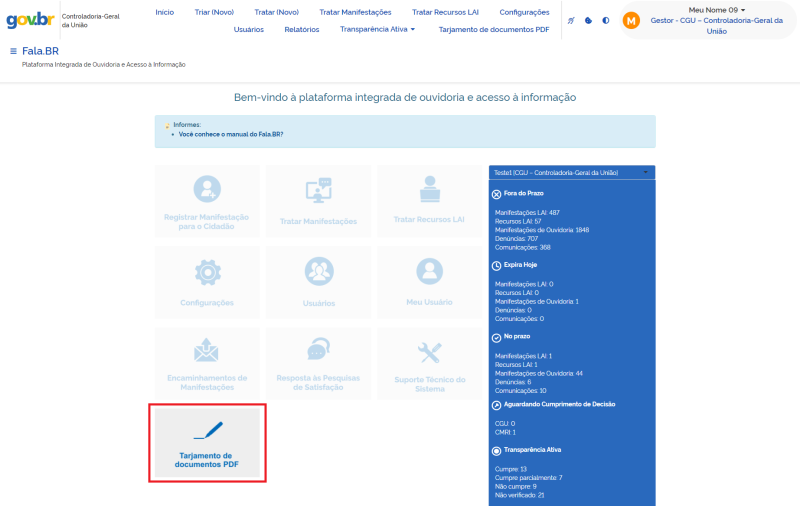This screenshot has width=800, height=506.
Task: Open the Teste1 CGU unit selector dropdown
Action: [571, 172]
